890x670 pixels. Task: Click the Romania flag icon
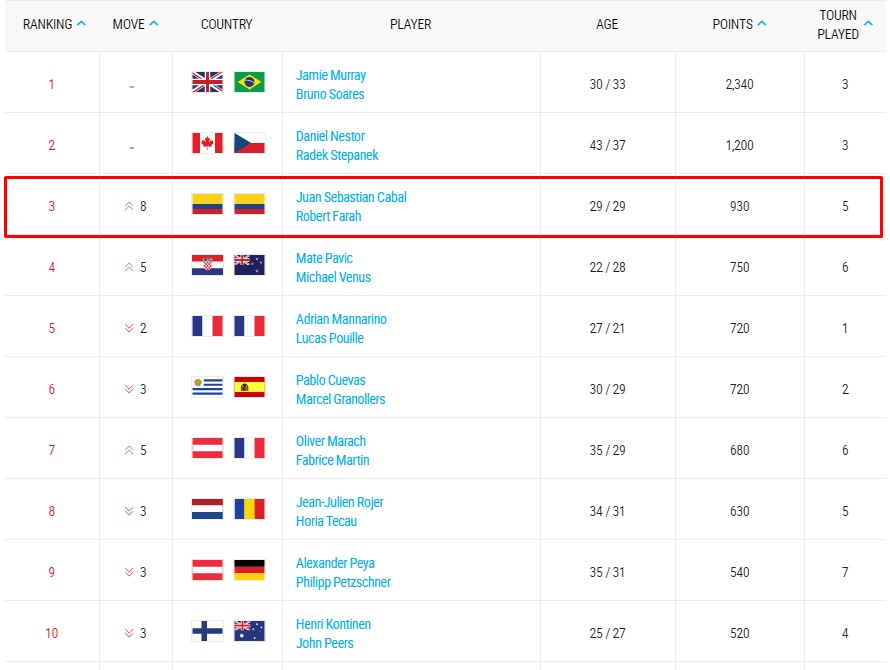(249, 509)
